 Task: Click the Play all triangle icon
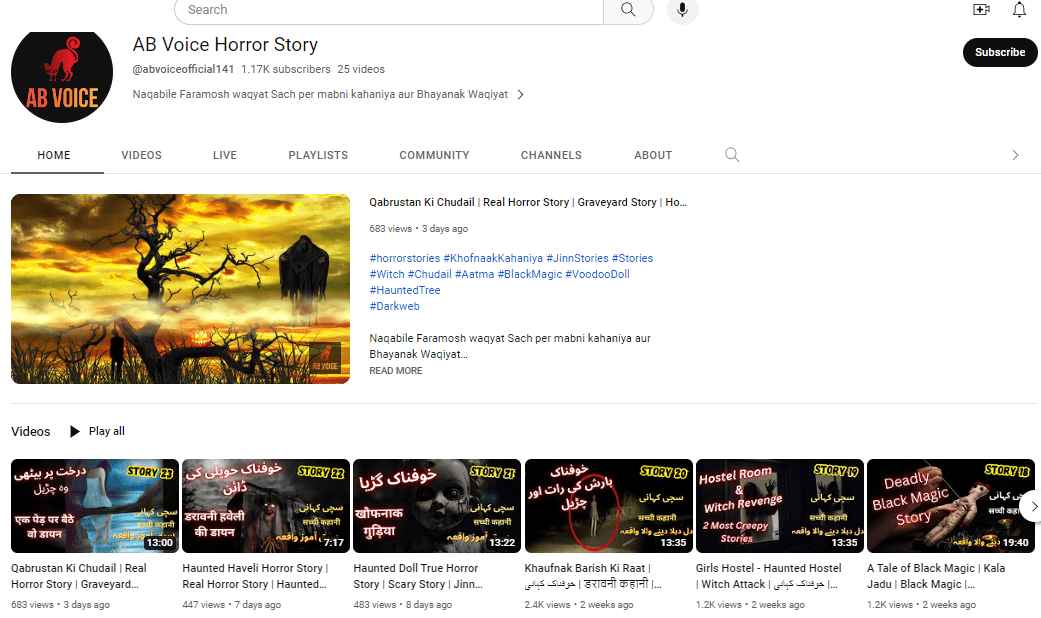coord(75,431)
